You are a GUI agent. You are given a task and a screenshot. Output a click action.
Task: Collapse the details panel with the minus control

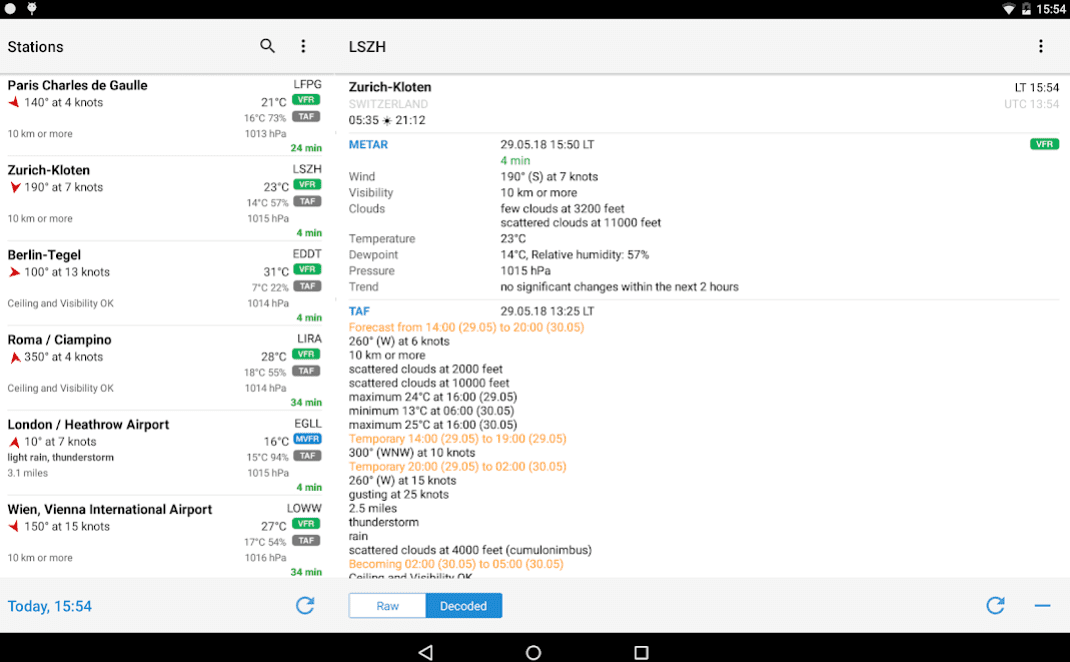(1042, 605)
